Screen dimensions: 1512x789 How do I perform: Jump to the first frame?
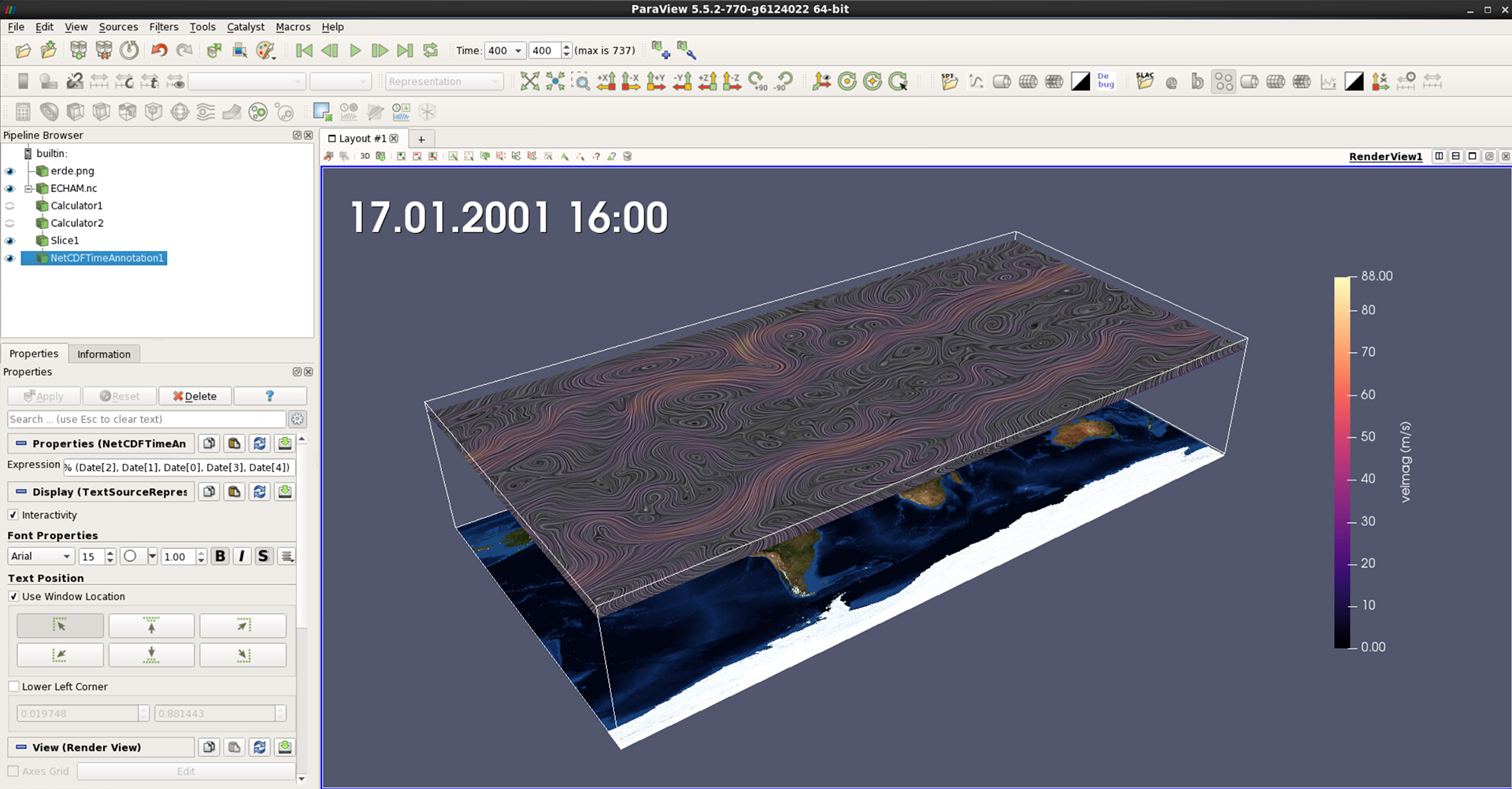click(x=304, y=50)
